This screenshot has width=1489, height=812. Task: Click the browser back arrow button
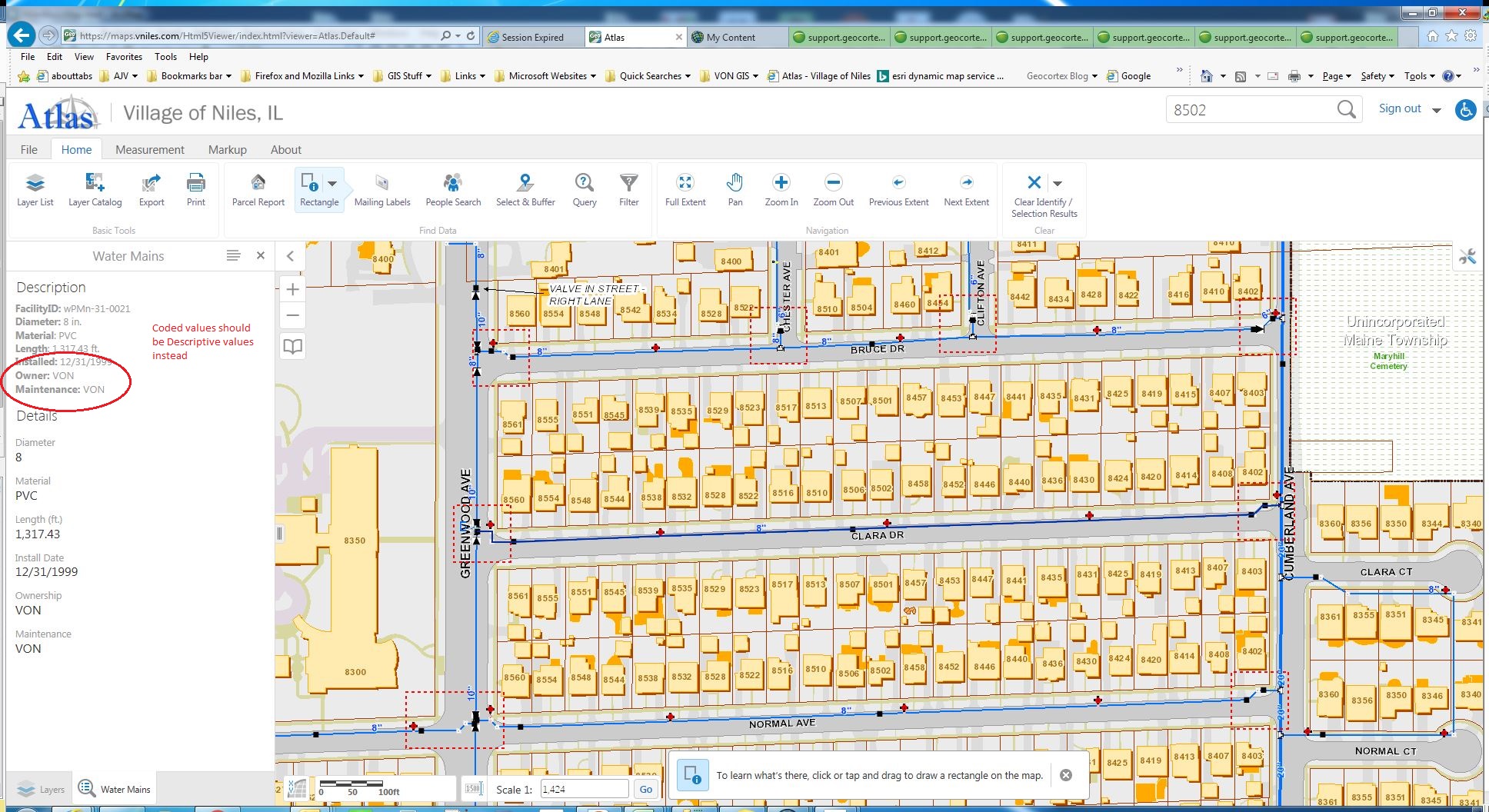(22, 35)
